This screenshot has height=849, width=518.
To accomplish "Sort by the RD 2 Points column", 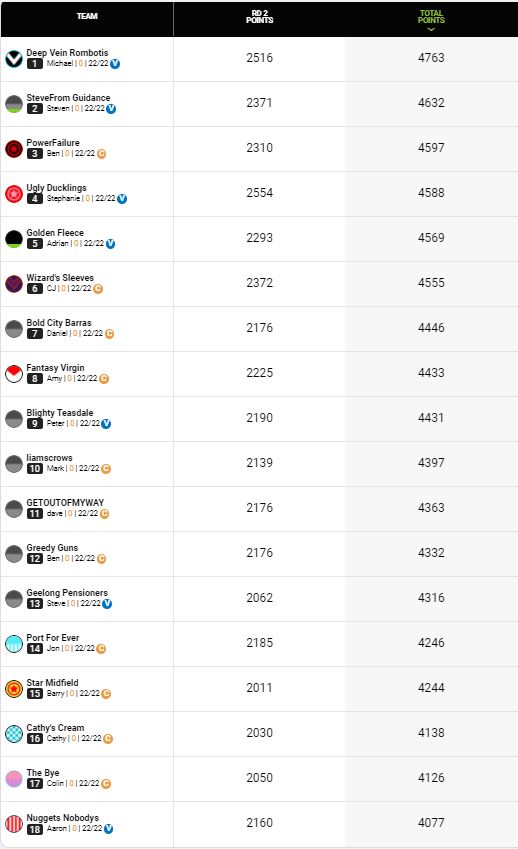I will coord(259,17).
